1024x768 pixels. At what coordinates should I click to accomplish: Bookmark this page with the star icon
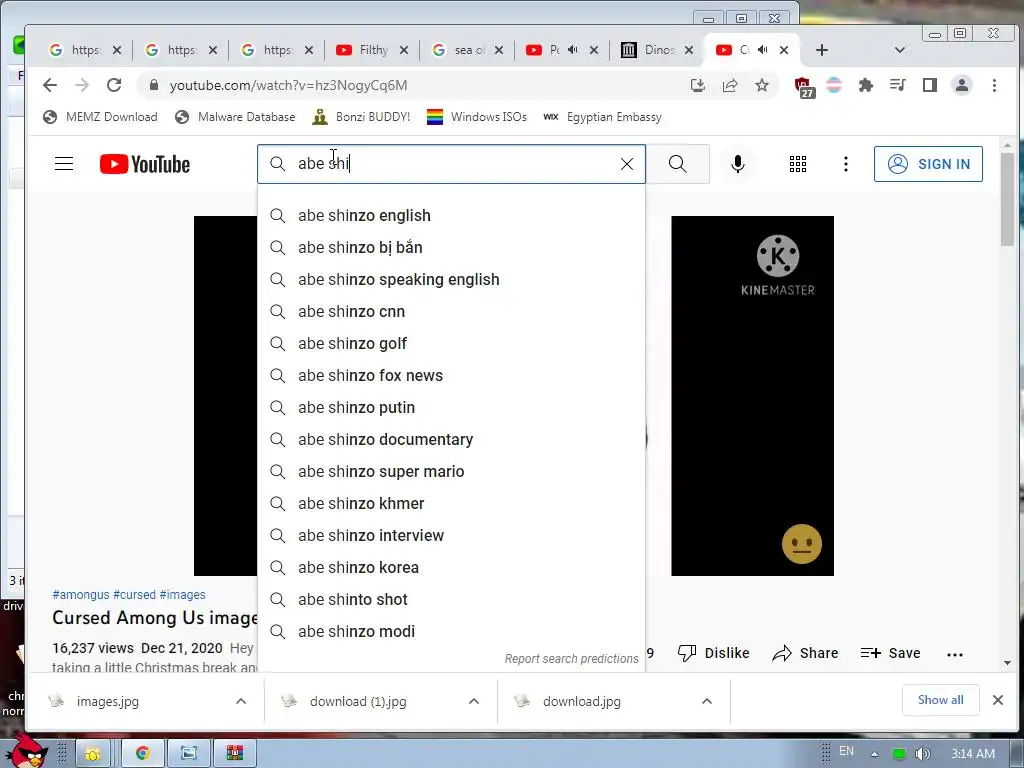pos(761,85)
